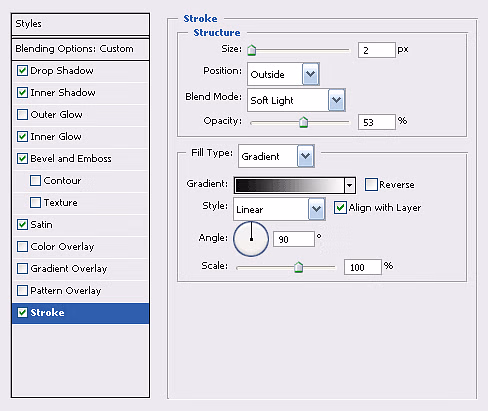Select the Drop Shadow style entry
488x411 pixels.
tap(62, 71)
